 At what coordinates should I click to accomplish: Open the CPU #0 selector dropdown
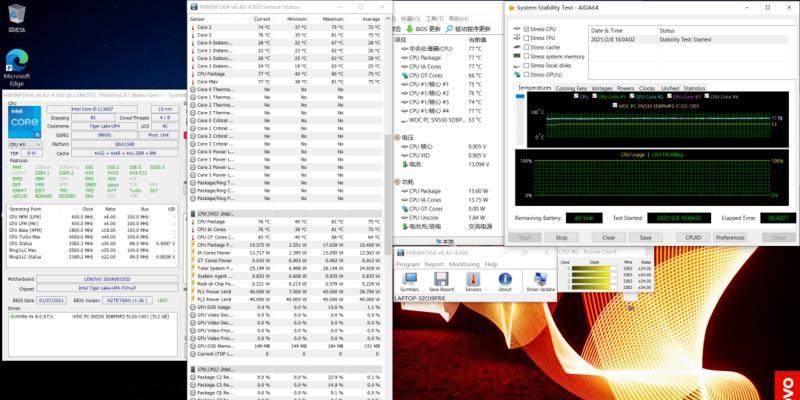coord(26,145)
